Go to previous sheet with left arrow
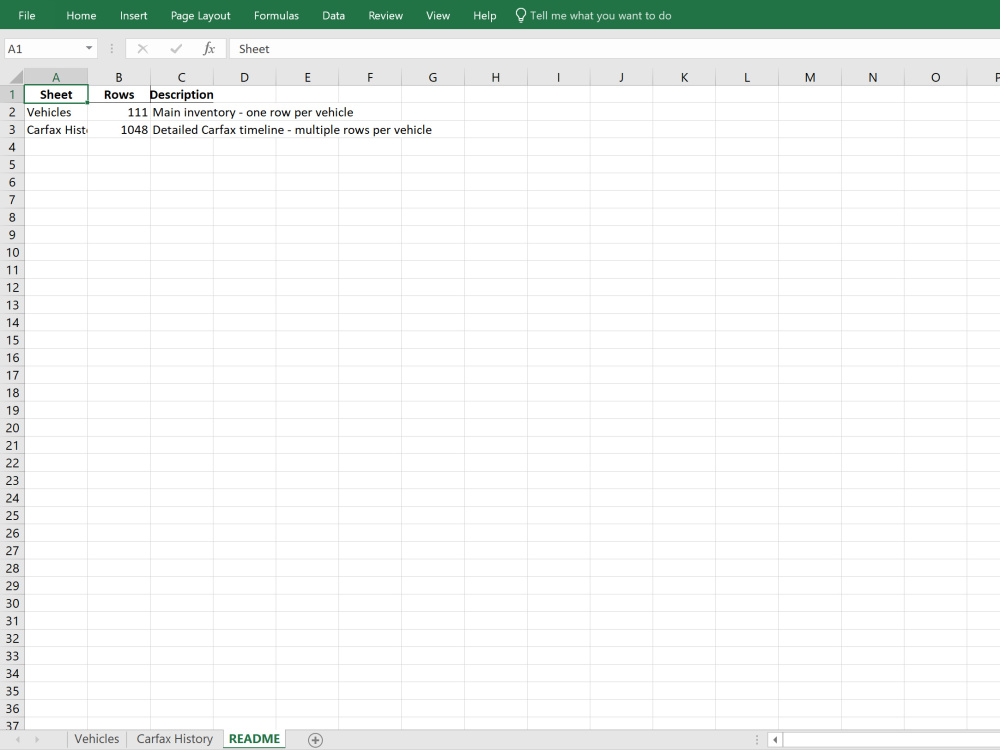This screenshot has width=1000, height=750. pyautogui.click(x=18, y=739)
